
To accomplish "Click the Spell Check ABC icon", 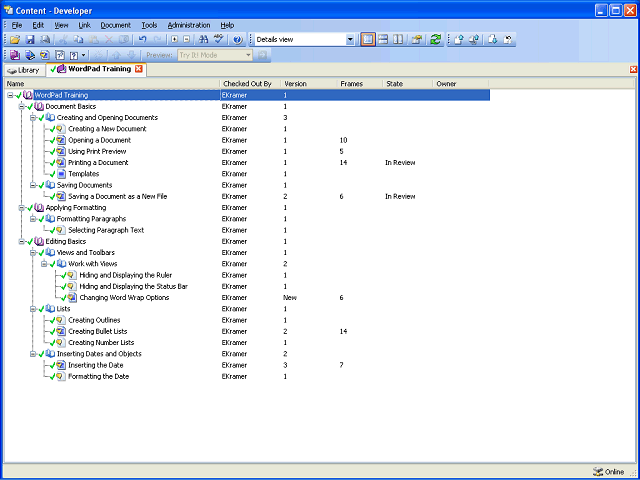I will [219, 40].
